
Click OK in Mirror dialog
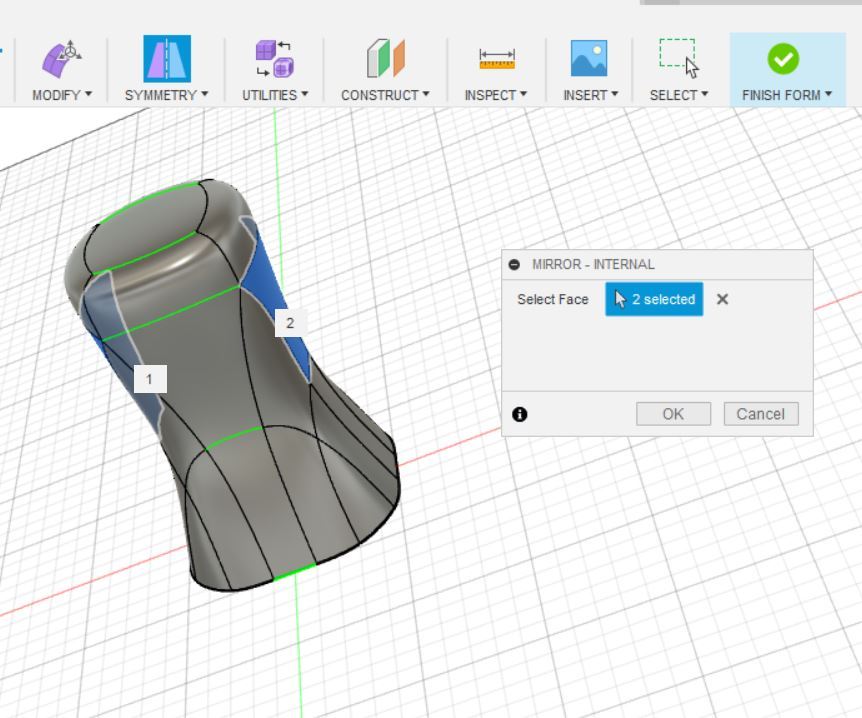tap(673, 414)
